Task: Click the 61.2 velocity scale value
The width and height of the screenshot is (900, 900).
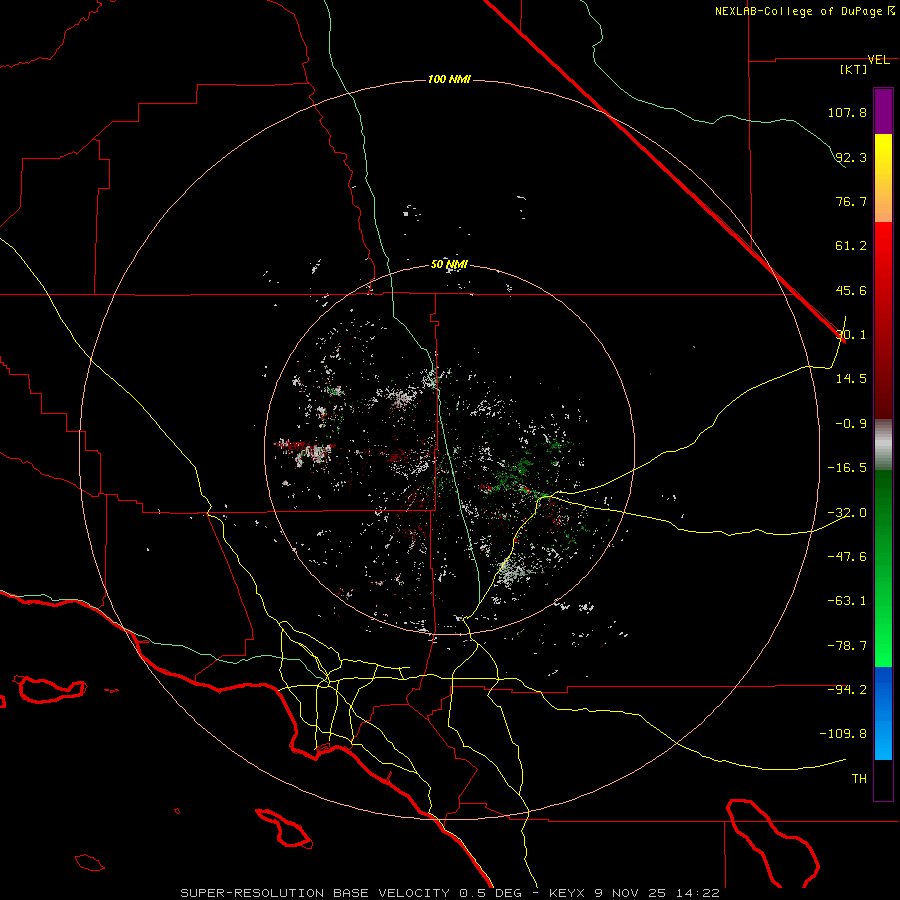Action: (851, 246)
